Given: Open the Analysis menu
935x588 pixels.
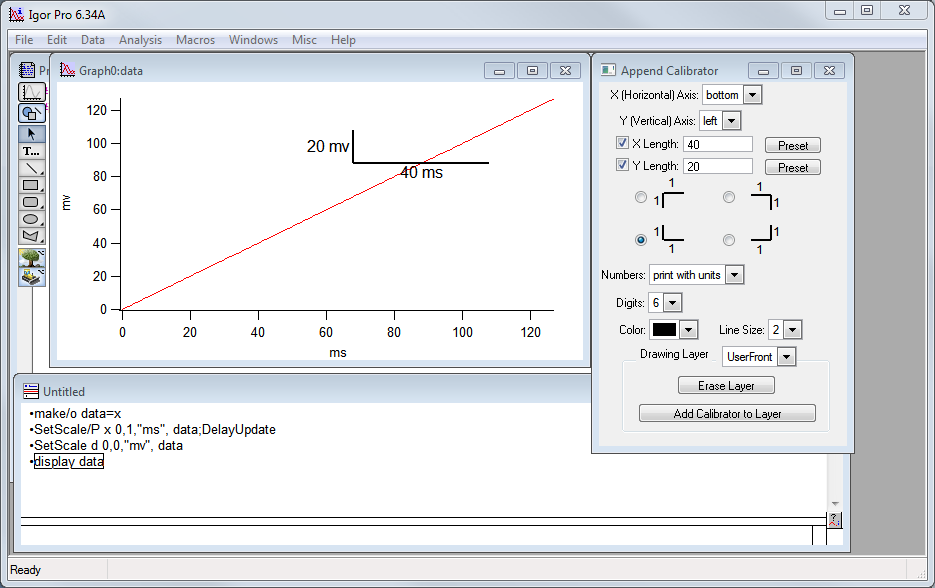Looking at the screenshot, I should pos(140,40).
